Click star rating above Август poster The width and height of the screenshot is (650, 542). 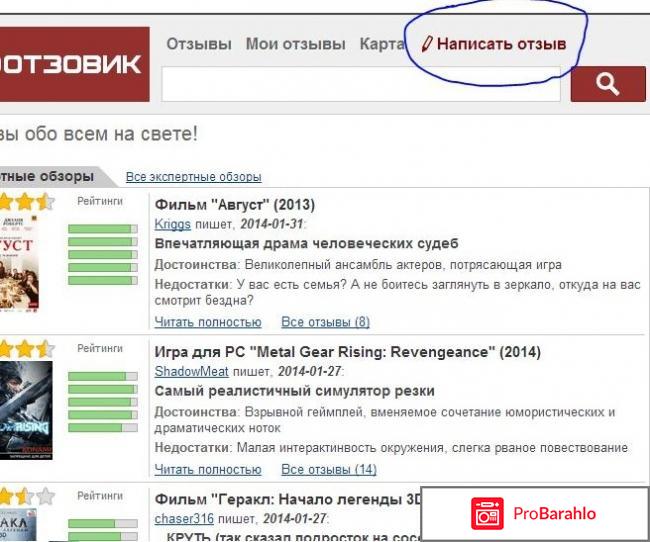[27, 202]
